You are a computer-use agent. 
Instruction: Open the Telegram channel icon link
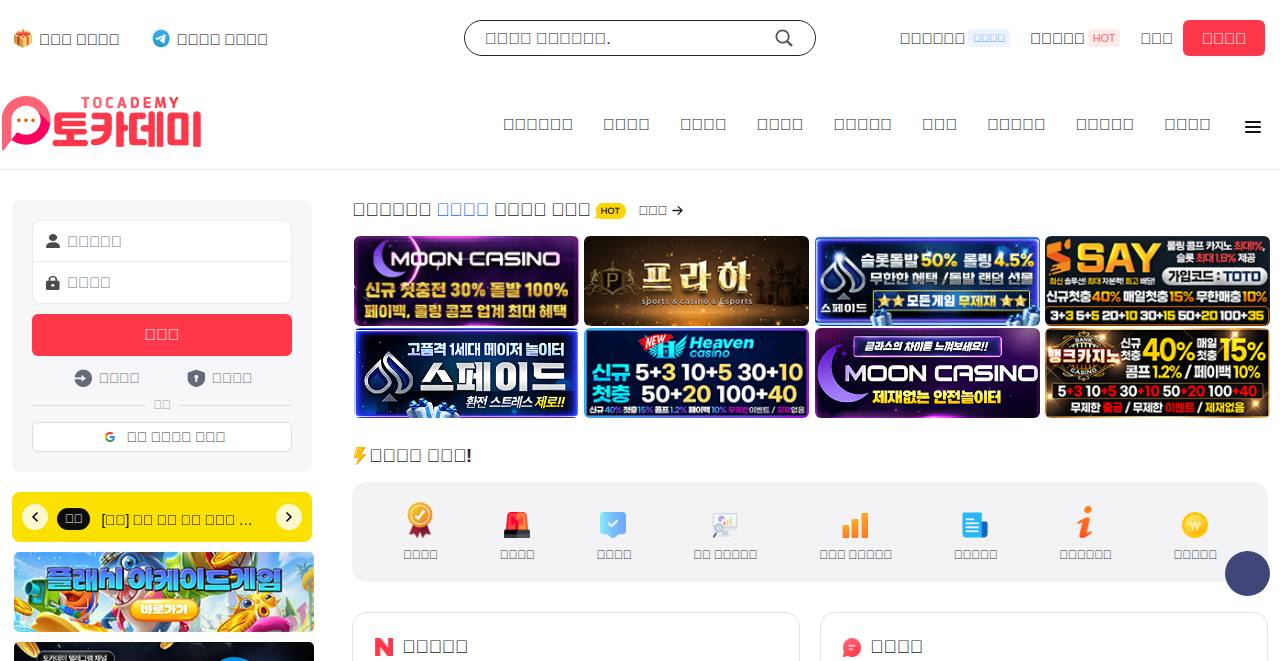[x=210, y=39]
